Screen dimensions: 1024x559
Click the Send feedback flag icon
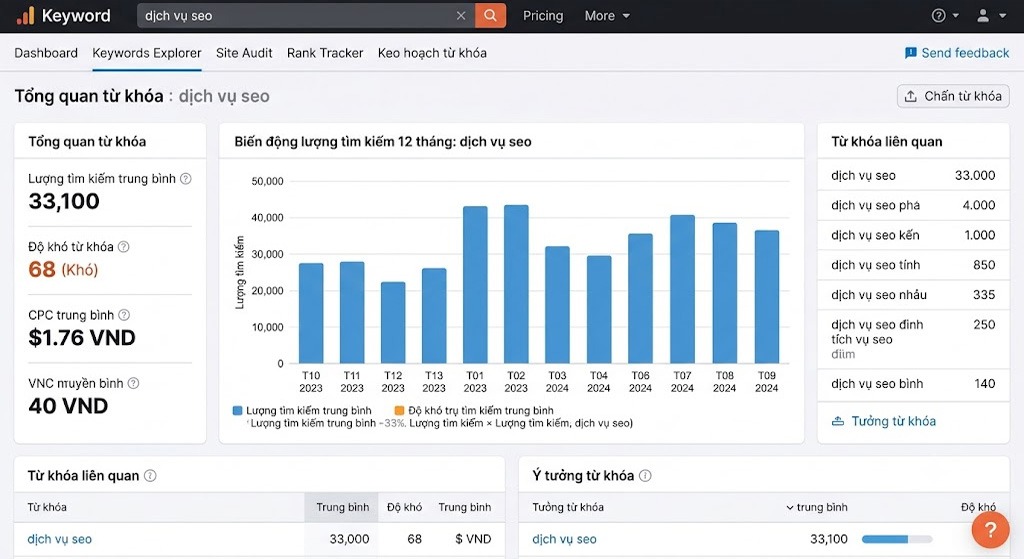click(910, 53)
